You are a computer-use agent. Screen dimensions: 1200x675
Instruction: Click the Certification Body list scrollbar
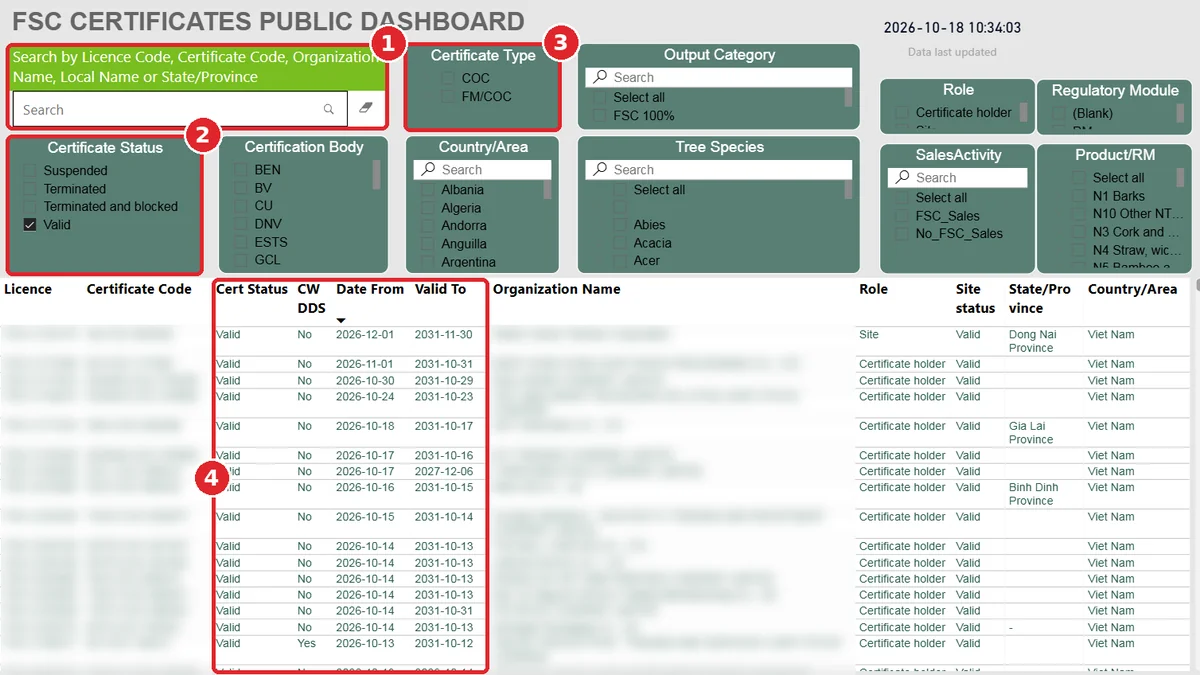tap(377, 174)
